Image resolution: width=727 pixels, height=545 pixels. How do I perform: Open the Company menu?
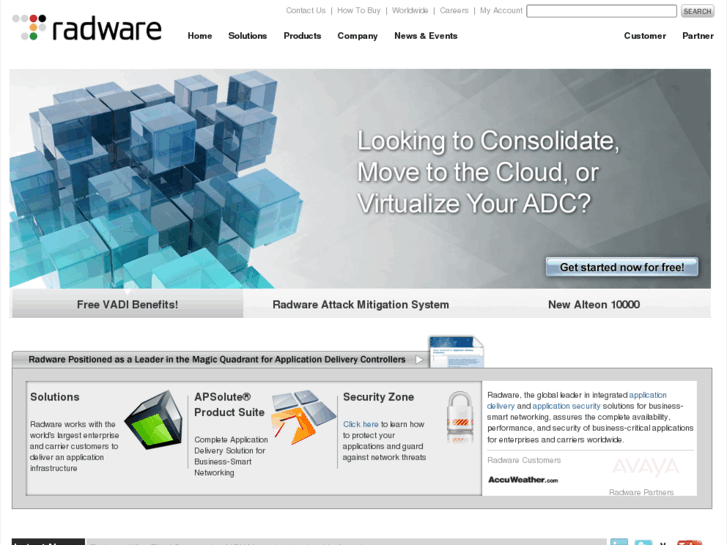pyautogui.click(x=357, y=36)
